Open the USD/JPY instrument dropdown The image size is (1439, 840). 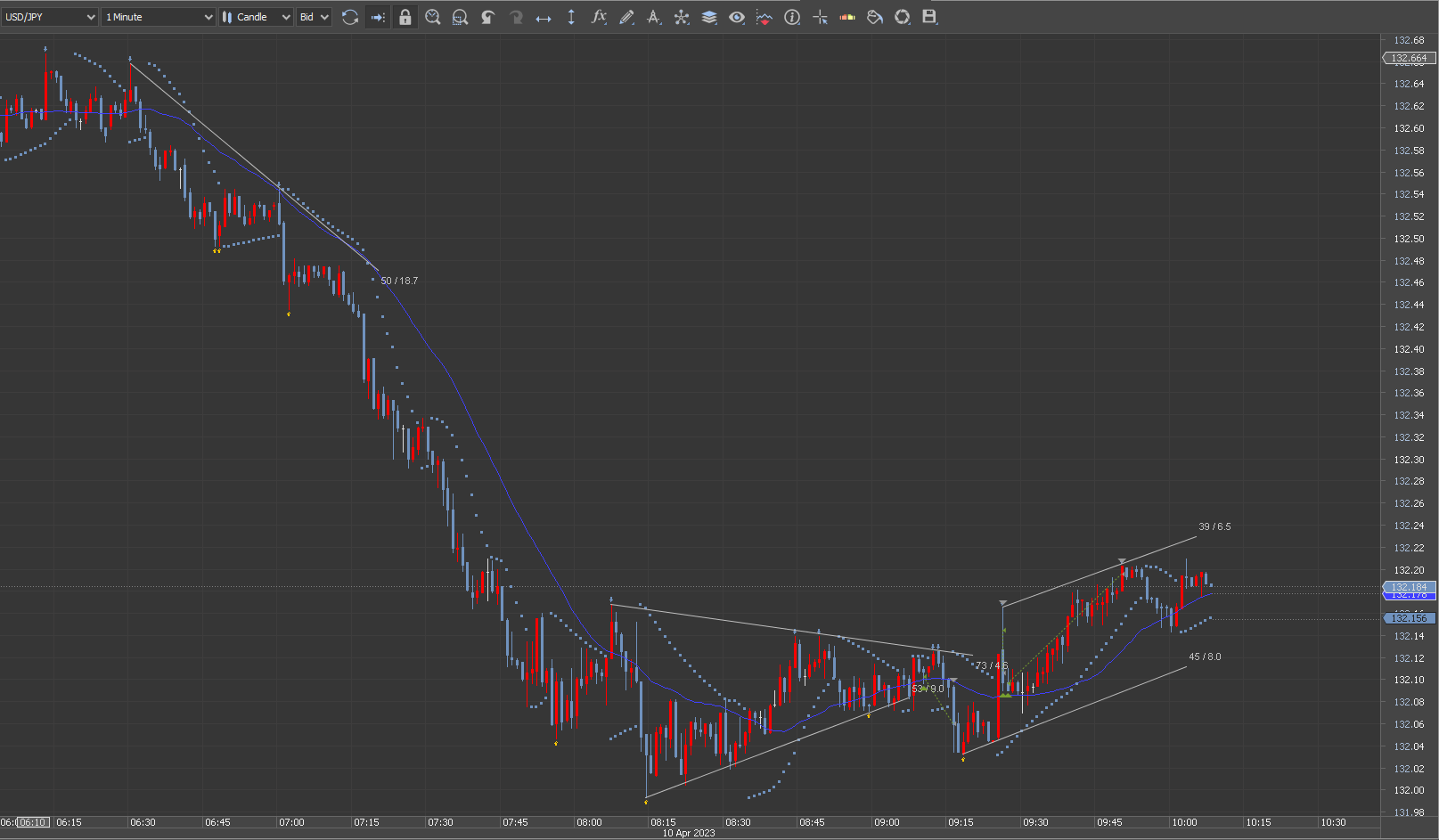(50, 17)
